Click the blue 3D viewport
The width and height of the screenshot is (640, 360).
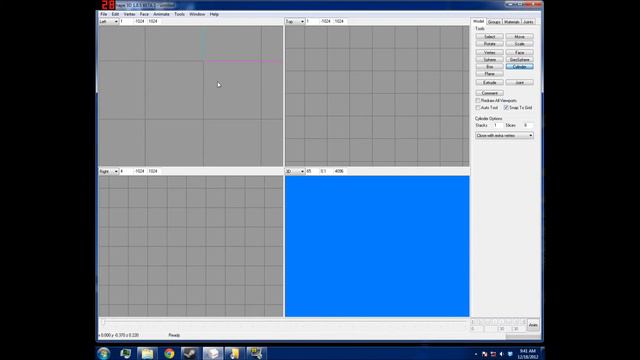coord(377,246)
